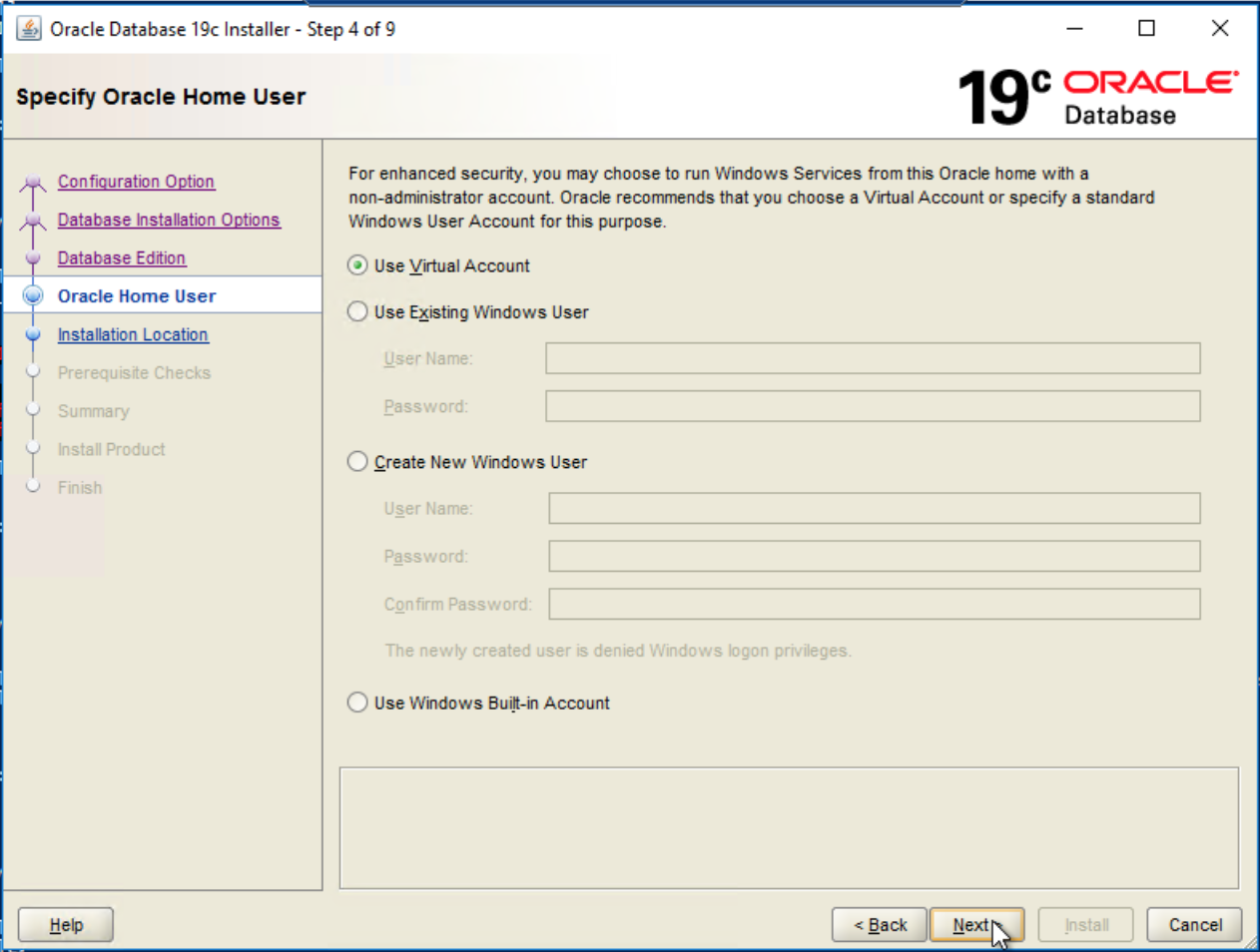Proceed with the Next button
The height and width of the screenshot is (952, 1260).
pos(976,925)
